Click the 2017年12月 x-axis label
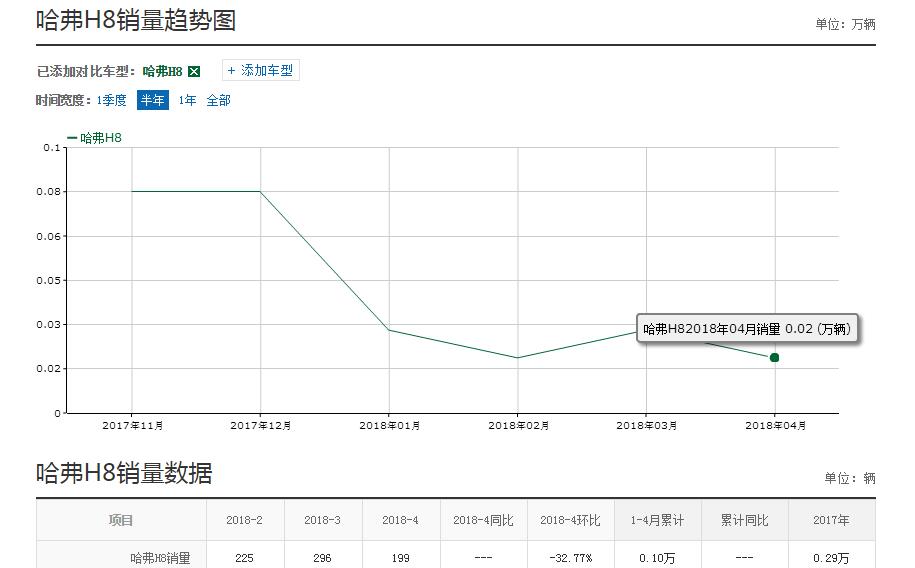Viewport: 915px width, 568px height. (261, 426)
